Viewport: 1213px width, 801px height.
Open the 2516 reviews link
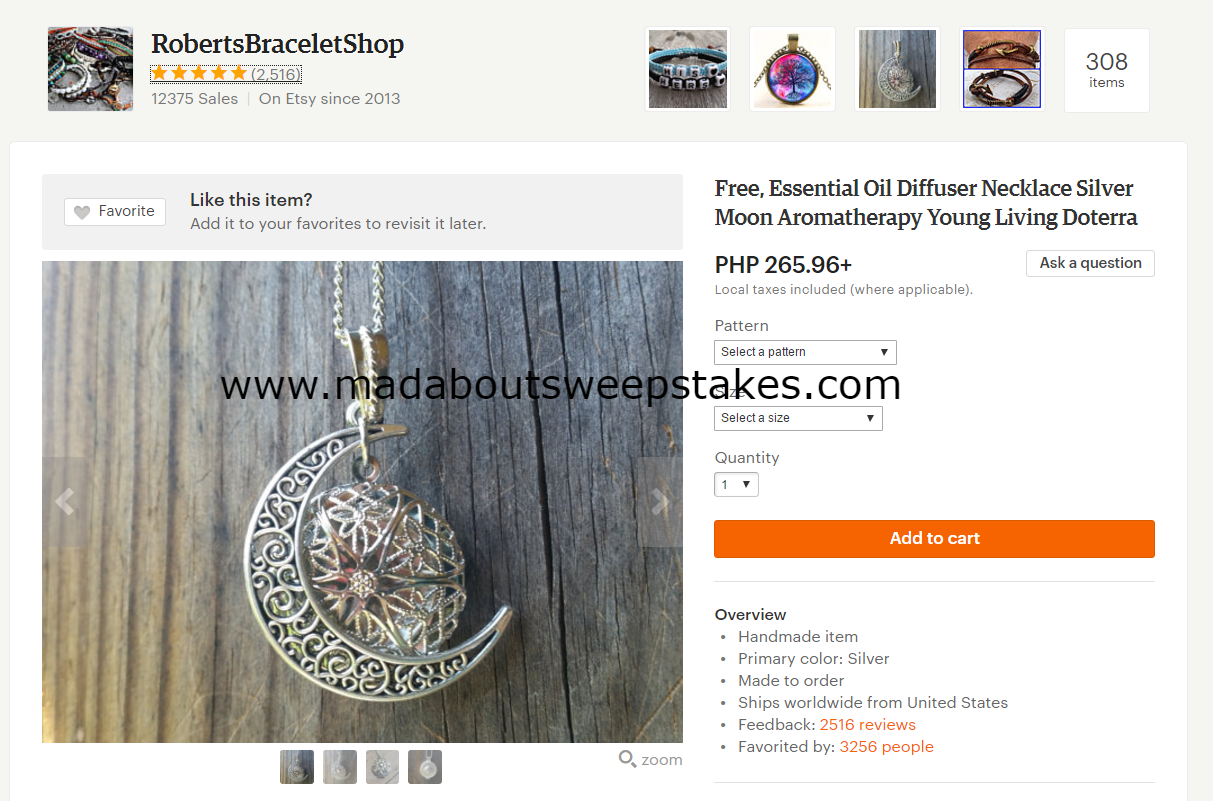[867, 725]
